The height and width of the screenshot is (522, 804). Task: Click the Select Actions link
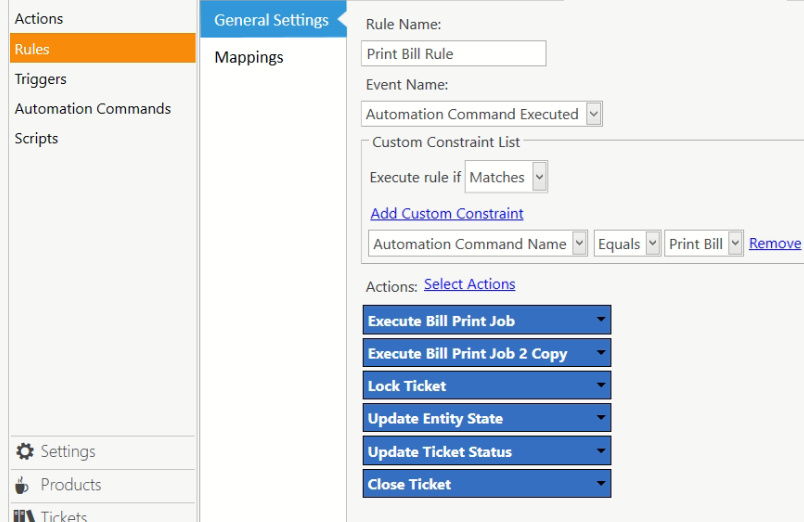click(469, 284)
